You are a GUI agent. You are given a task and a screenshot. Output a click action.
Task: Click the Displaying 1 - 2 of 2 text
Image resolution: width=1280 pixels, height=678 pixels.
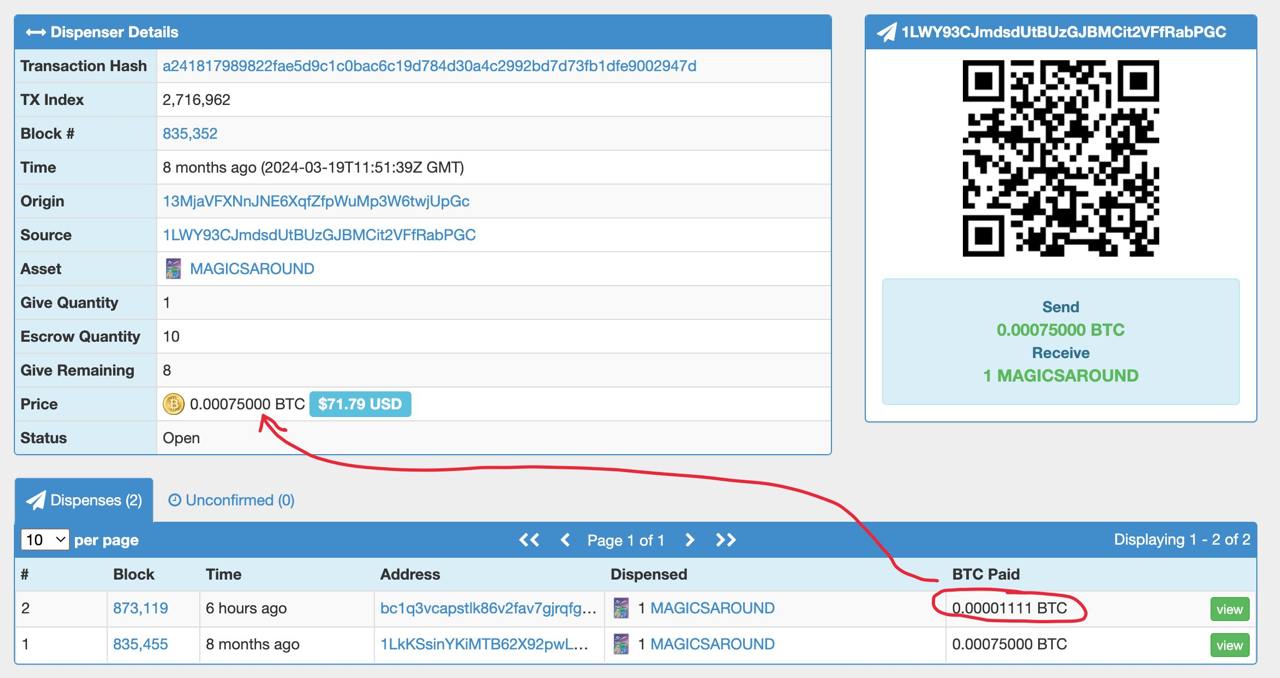1182,540
